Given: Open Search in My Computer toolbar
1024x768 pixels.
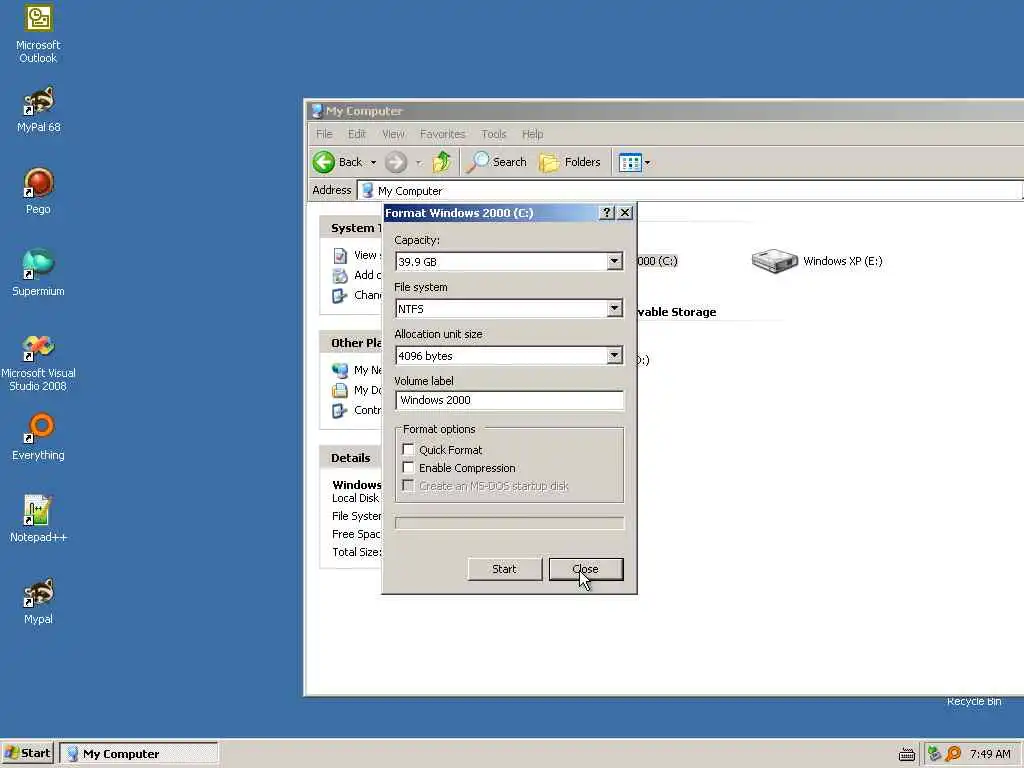Looking at the screenshot, I should 497,162.
